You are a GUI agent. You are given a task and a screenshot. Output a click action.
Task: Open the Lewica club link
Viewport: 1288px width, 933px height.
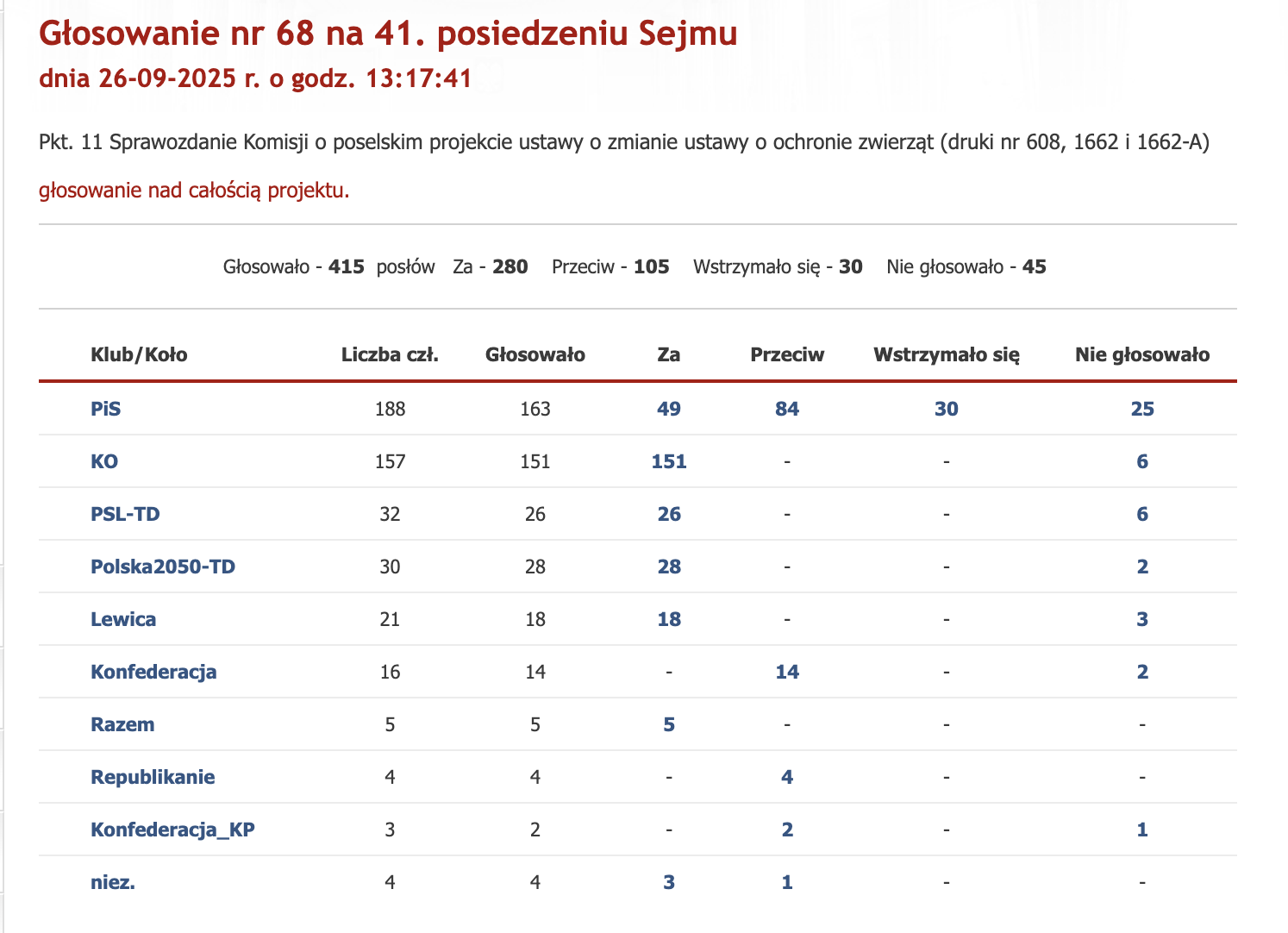click(x=123, y=619)
